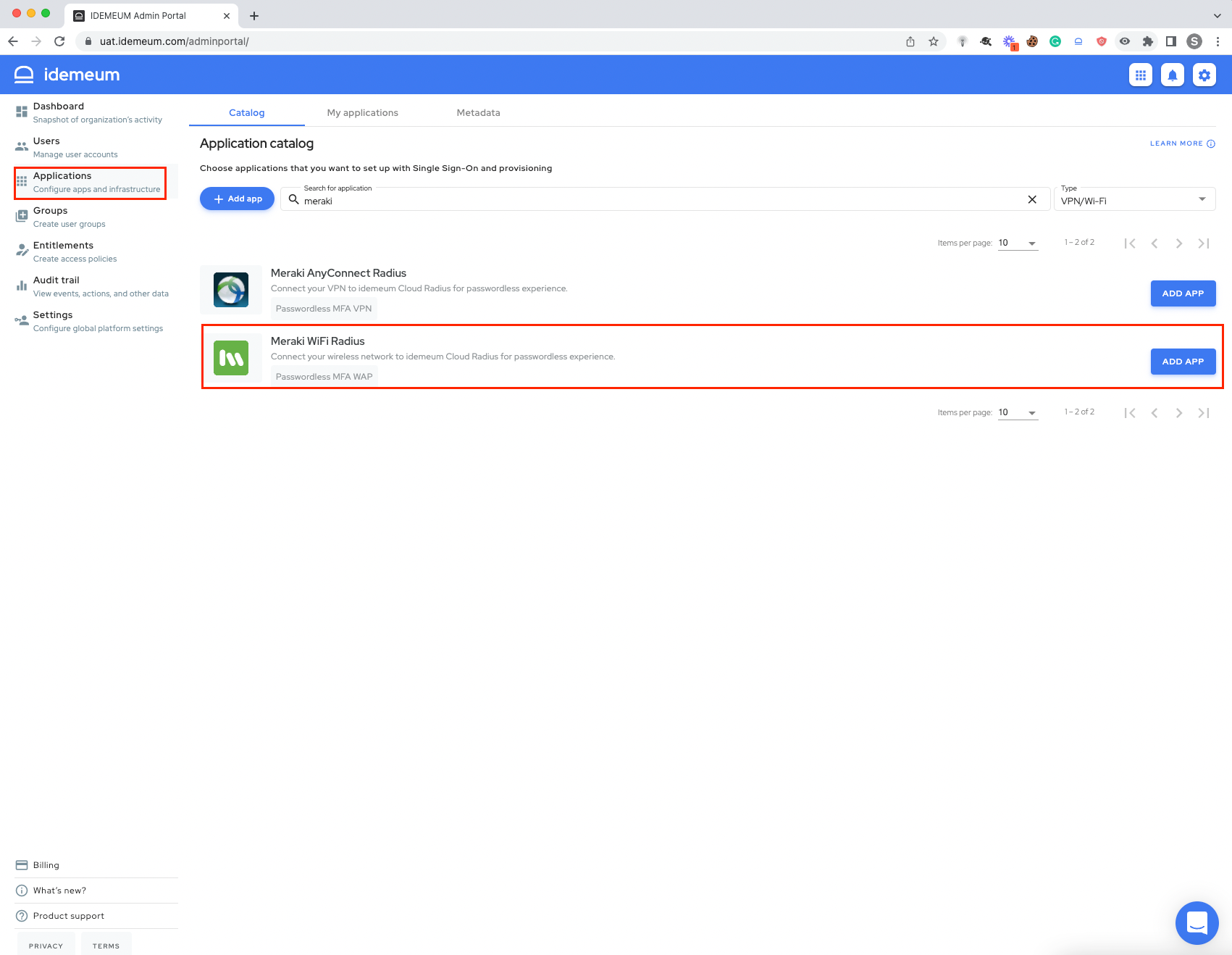
Task: Go to last page in bottom paginator
Action: [x=1204, y=413]
